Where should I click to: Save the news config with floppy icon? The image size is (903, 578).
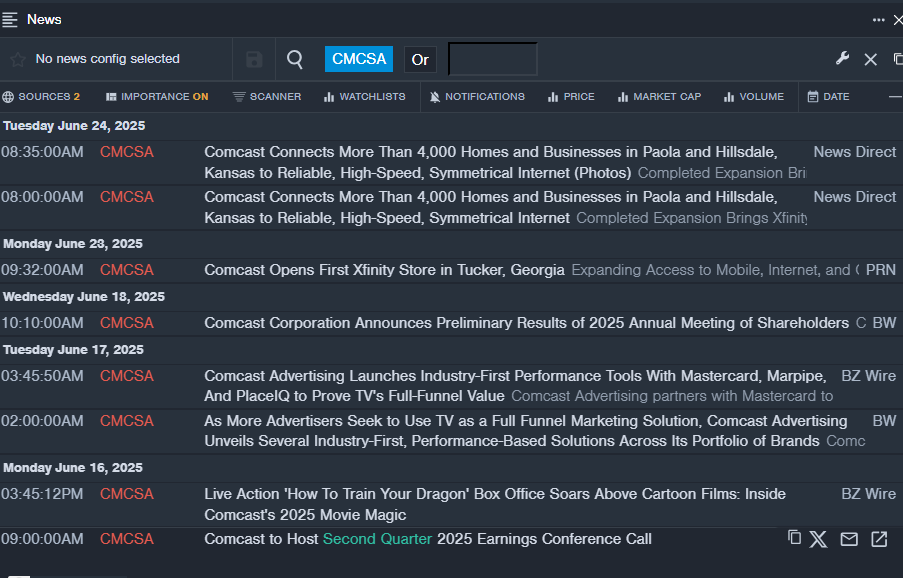pyautogui.click(x=254, y=59)
